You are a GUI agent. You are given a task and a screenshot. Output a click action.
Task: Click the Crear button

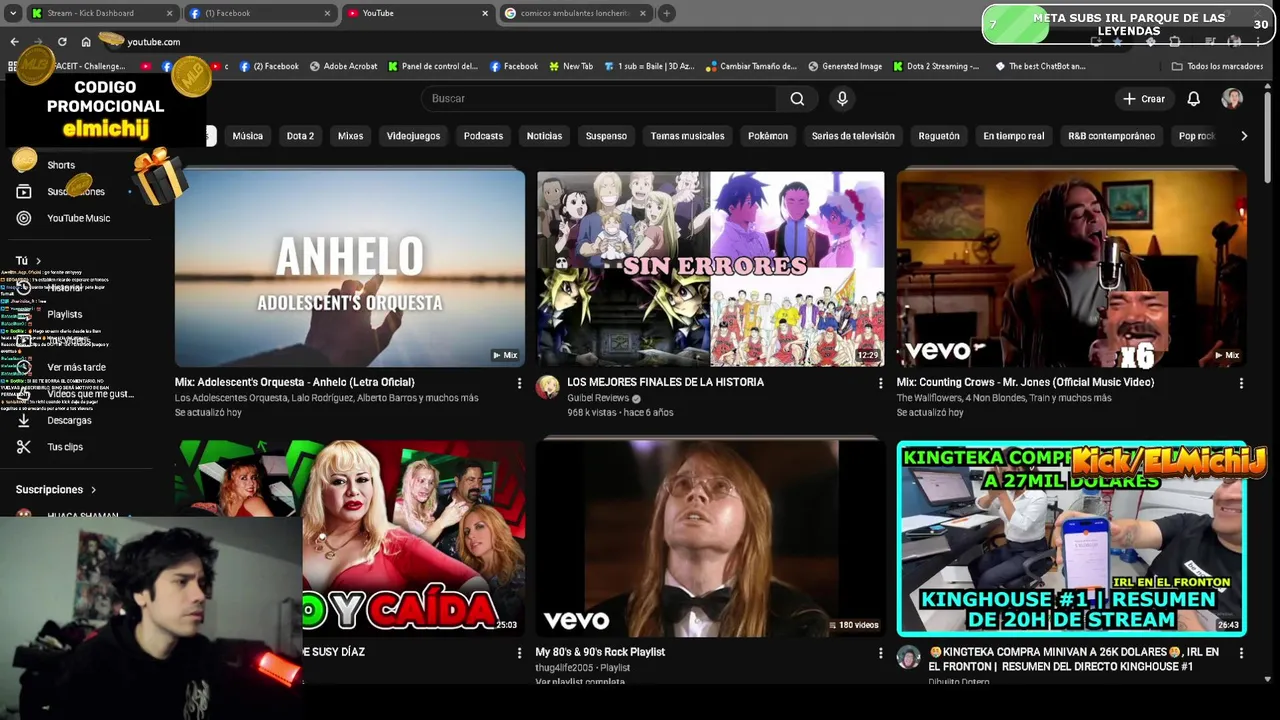tap(1144, 98)
